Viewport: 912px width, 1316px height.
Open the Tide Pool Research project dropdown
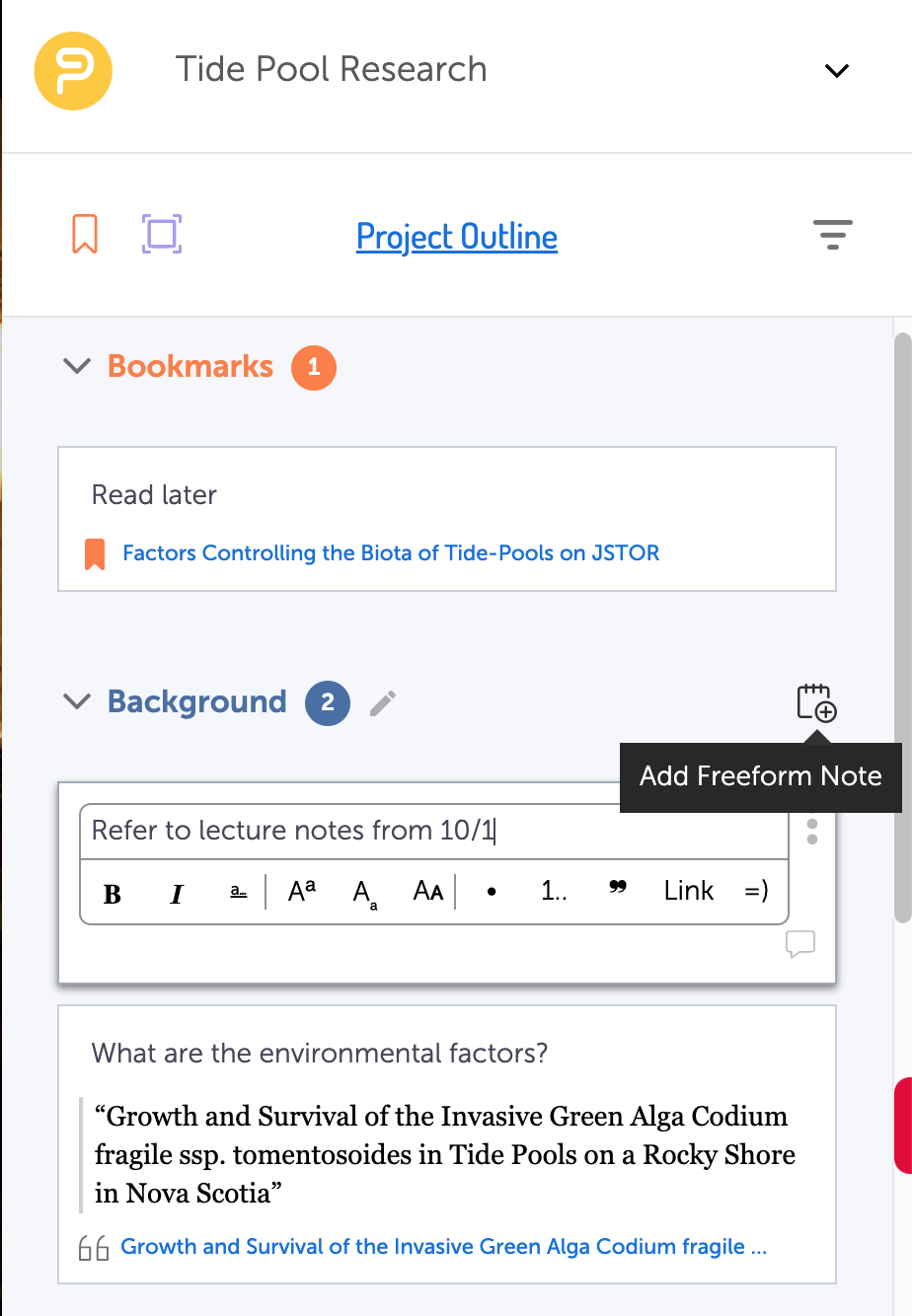[837, 70]
